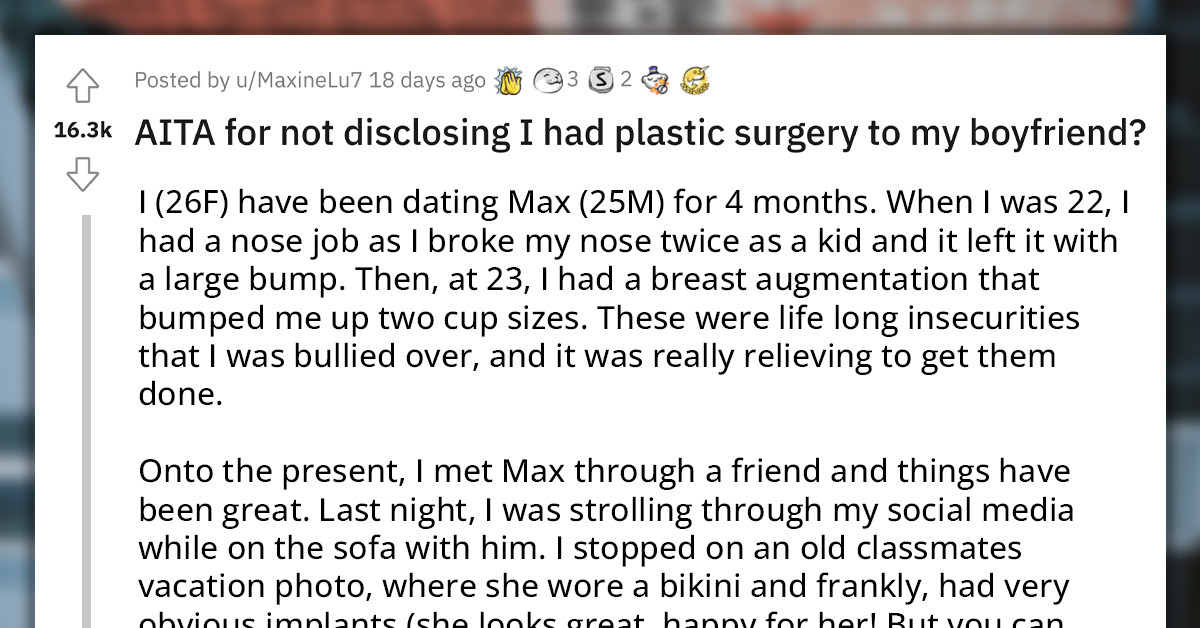Toggle your upvote on the post
Screen dimensions: 1200x628
[82, 85]
